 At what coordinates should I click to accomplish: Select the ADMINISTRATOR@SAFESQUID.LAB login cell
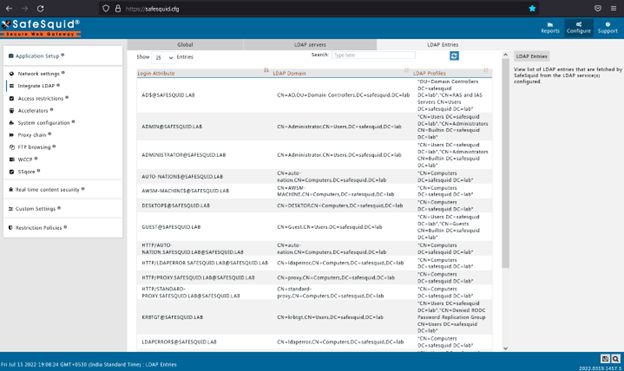pyautogui.click(x=183, y=155)
